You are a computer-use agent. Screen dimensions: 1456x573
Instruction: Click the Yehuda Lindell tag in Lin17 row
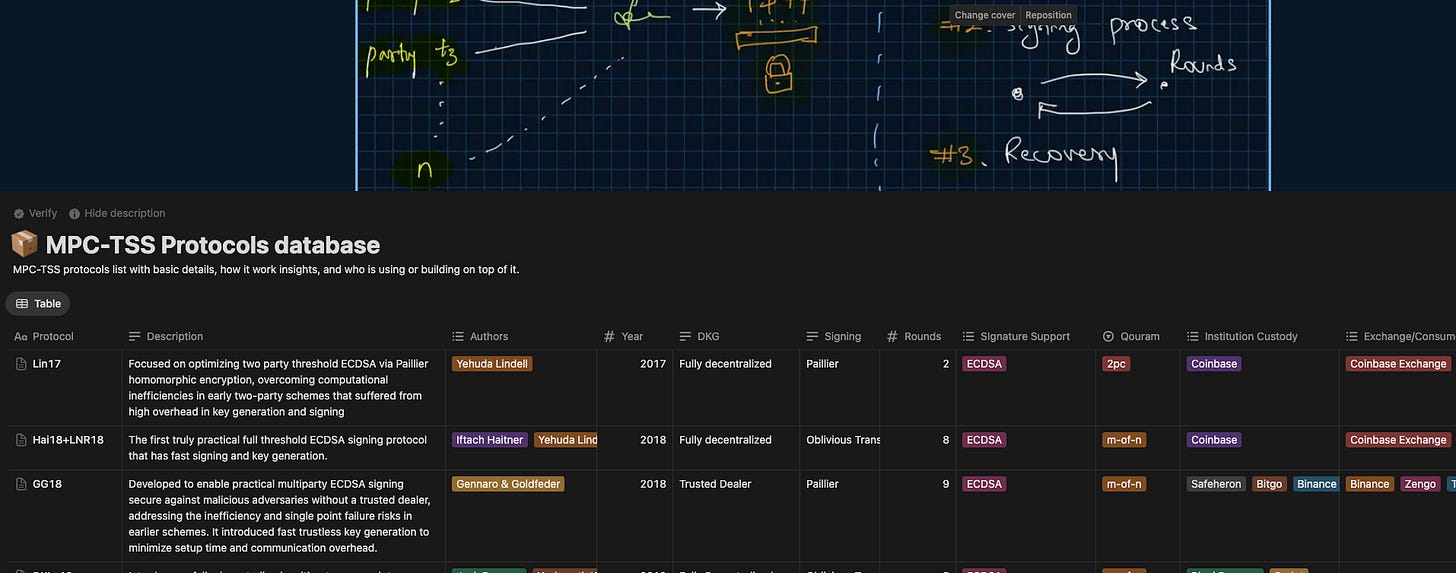pos(492,364)
